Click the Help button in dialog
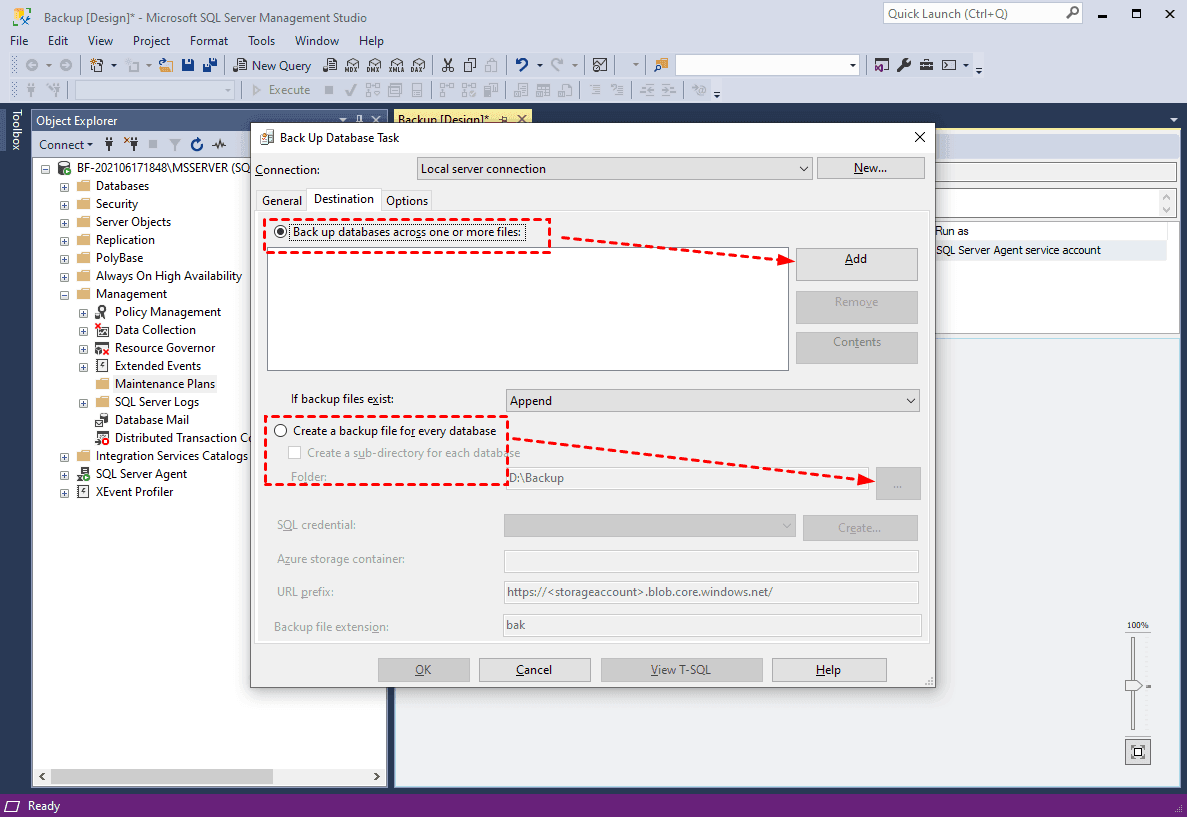Viewport: 1187px width, 817px height. point(829,670)
